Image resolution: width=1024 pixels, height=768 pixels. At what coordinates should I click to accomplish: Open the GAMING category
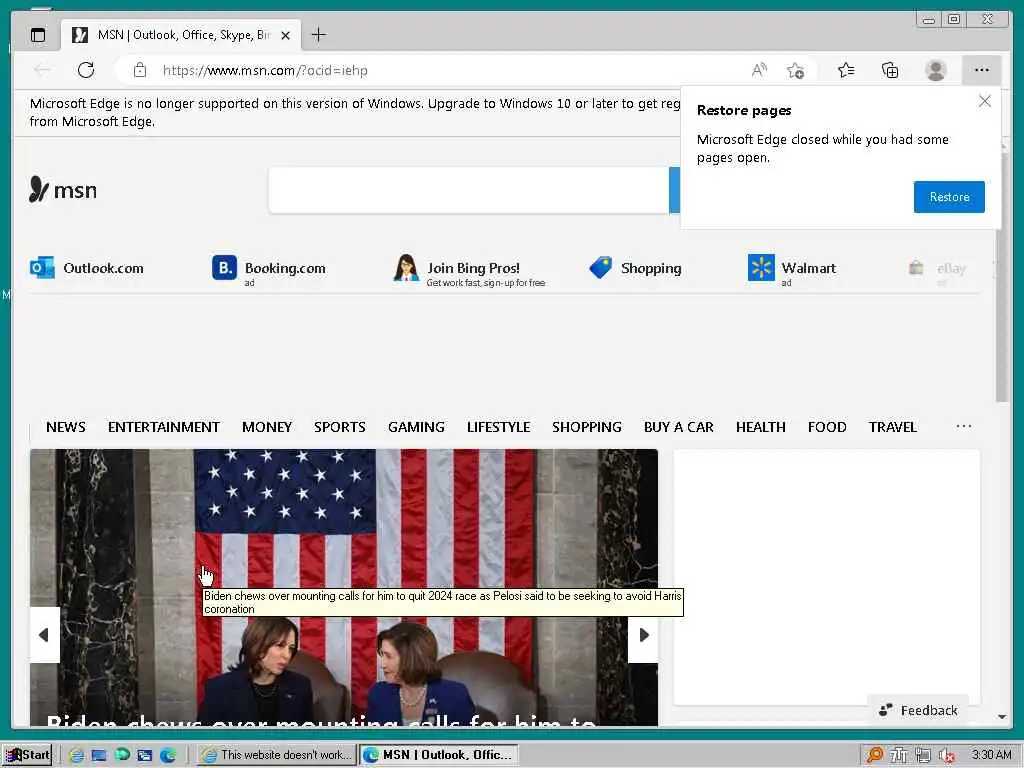coord(416,426)
